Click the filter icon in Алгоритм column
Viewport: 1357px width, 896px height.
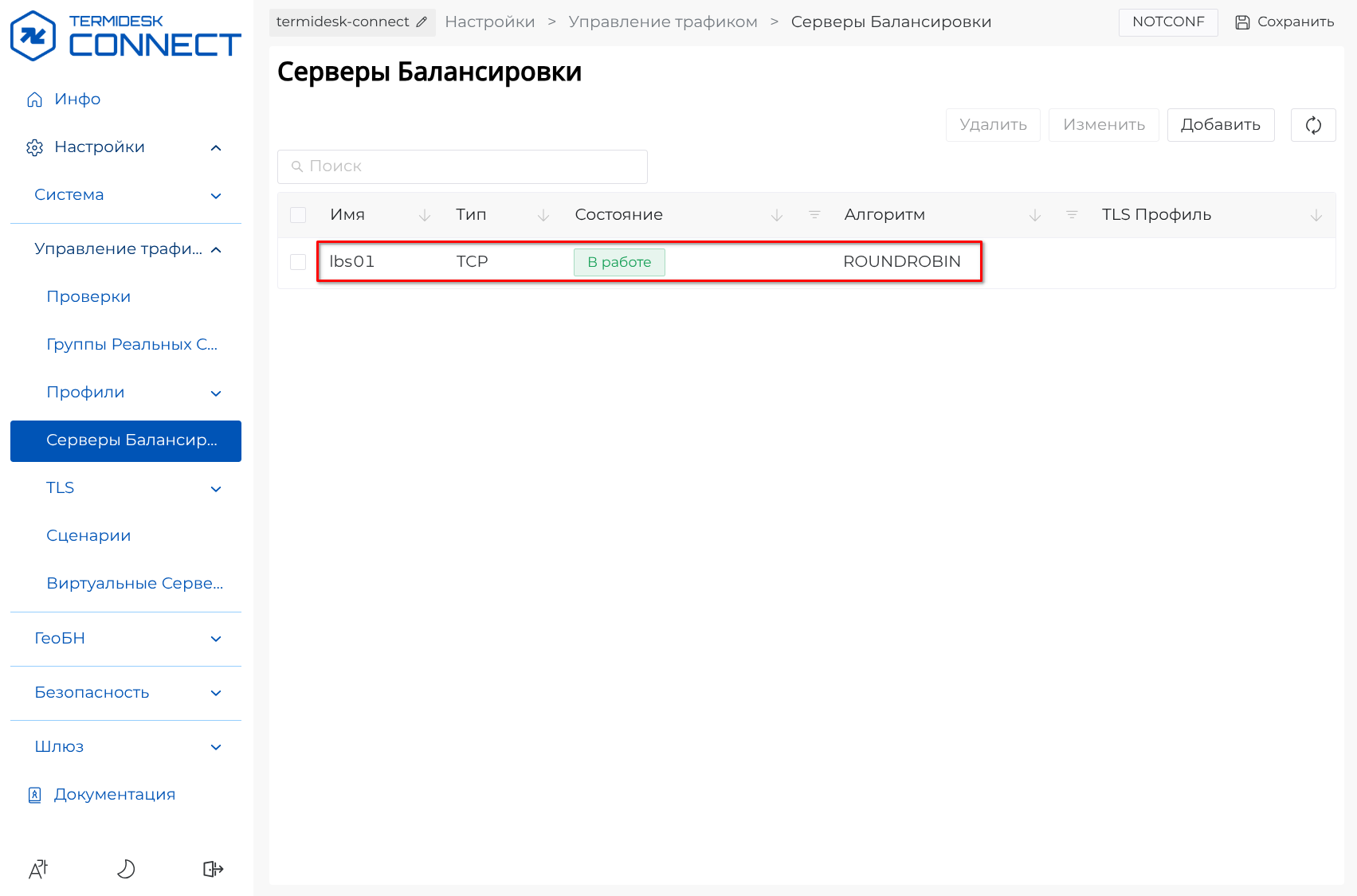(x=1071, y=215)
